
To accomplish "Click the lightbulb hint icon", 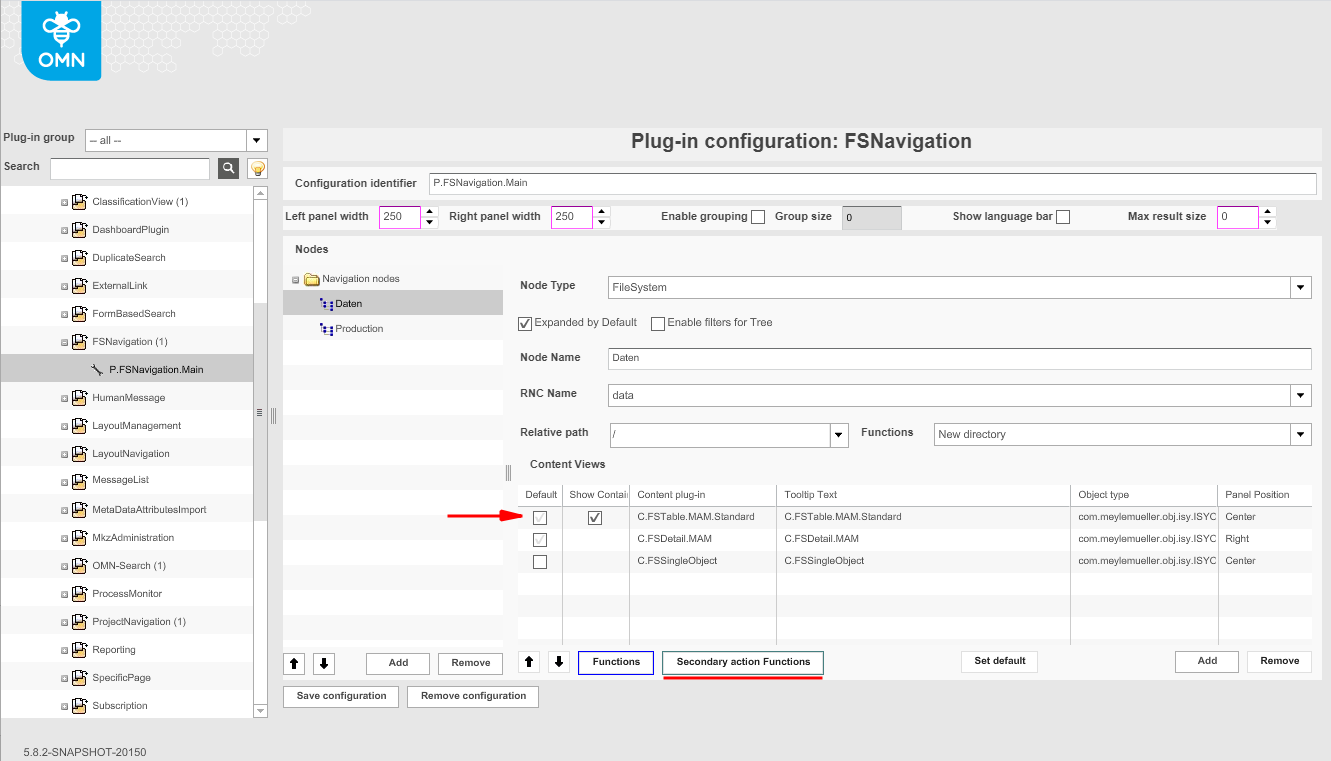I will (x=257, y=168).
